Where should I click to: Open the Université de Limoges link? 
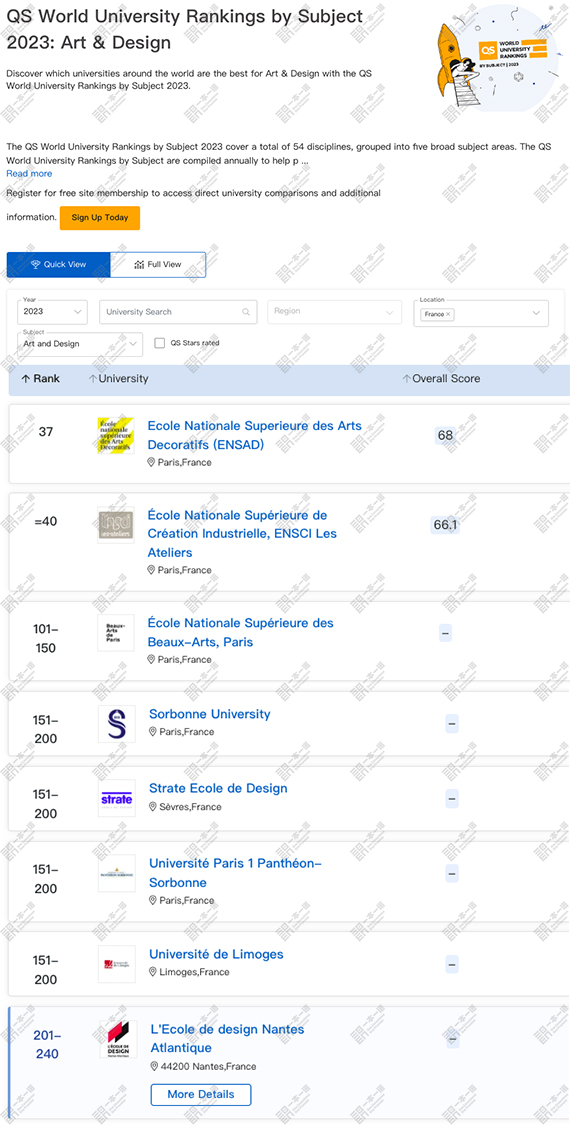(216, 955)
